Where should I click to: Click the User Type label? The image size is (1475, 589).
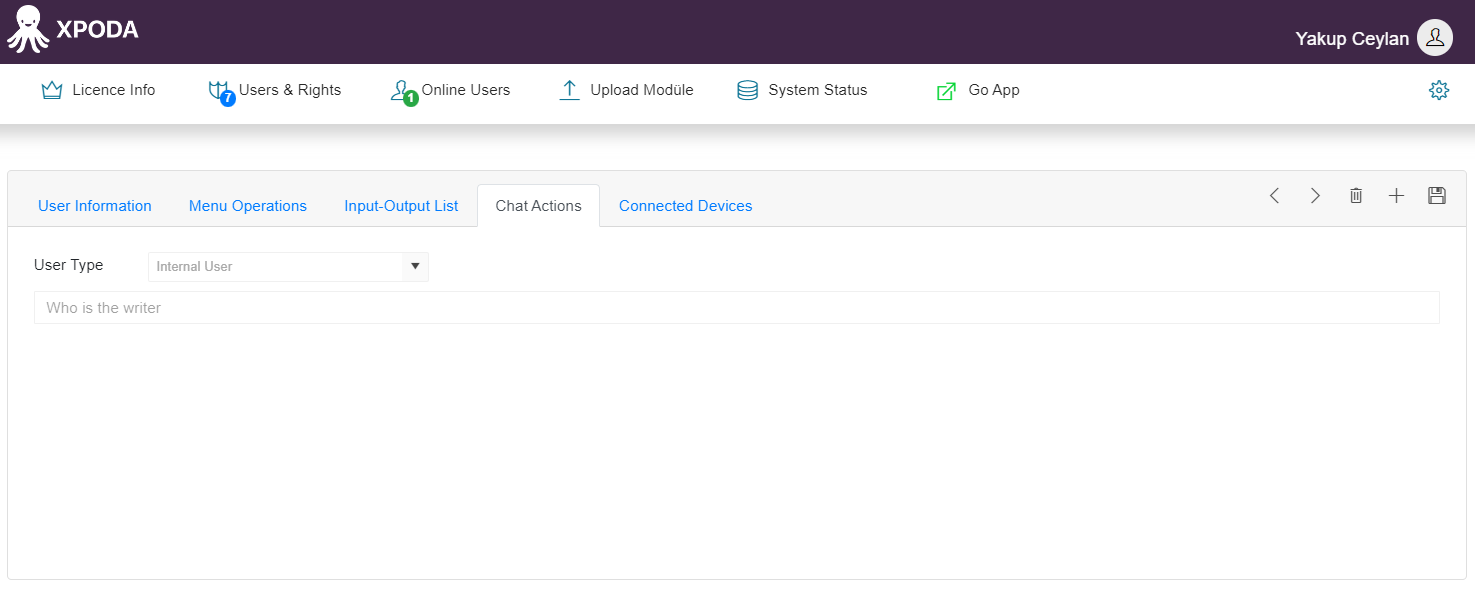[x=68, y=265]
